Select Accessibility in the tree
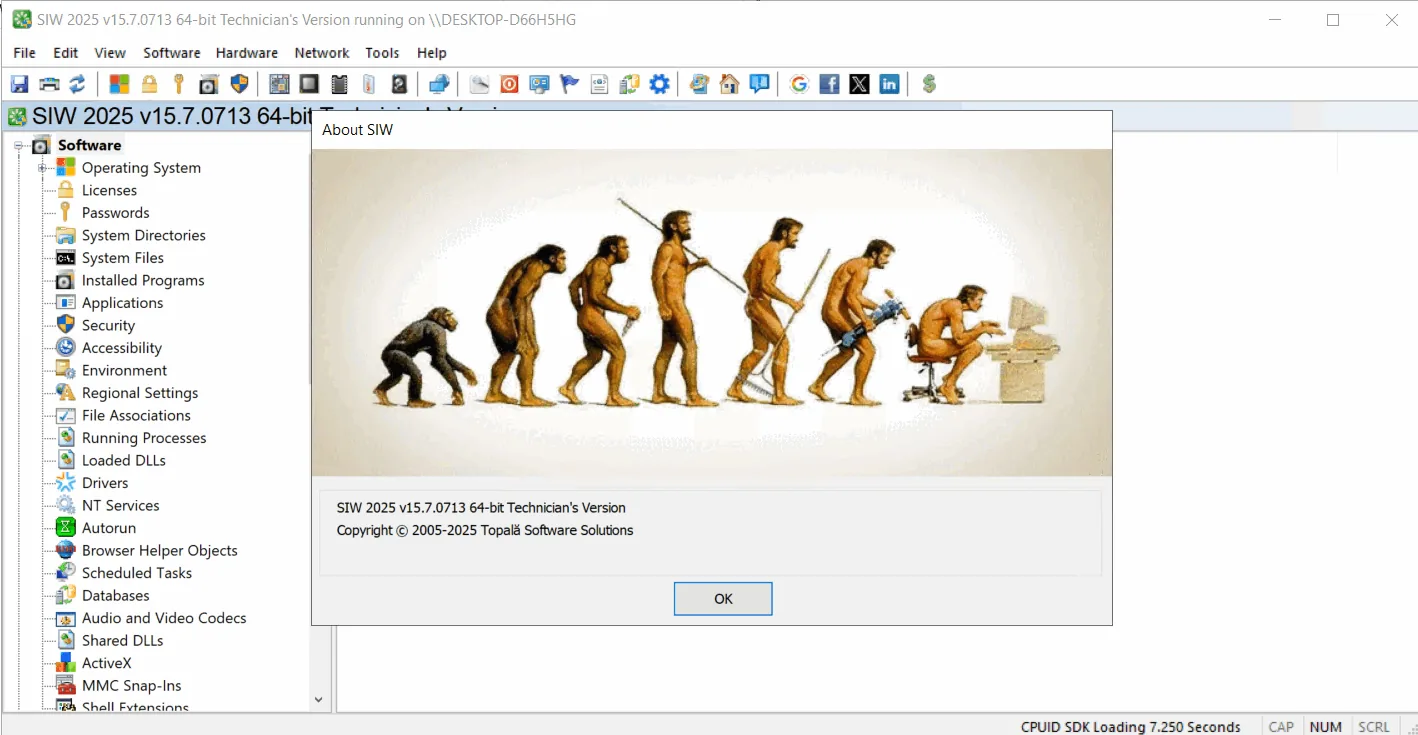Image resolution: width=1418 pixels, height=735 pixels. point(122,348)
